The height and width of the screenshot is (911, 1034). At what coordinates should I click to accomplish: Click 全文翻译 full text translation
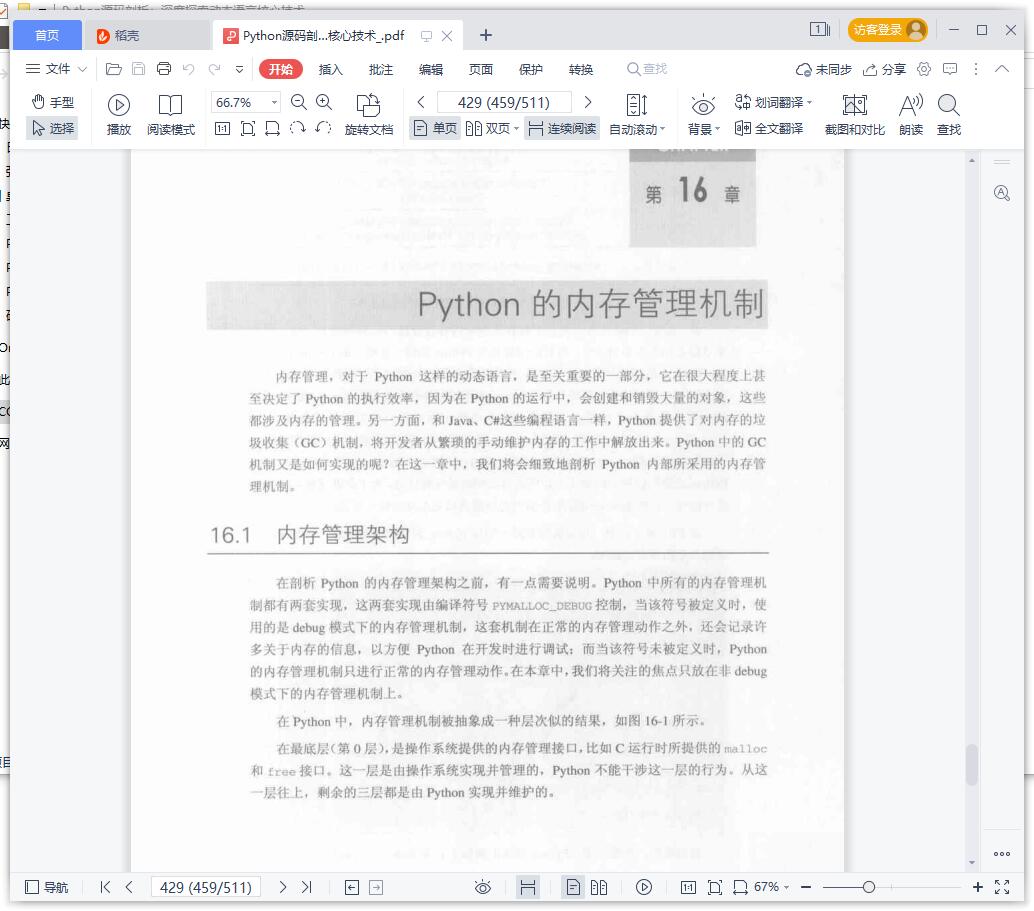click(769, 129)
